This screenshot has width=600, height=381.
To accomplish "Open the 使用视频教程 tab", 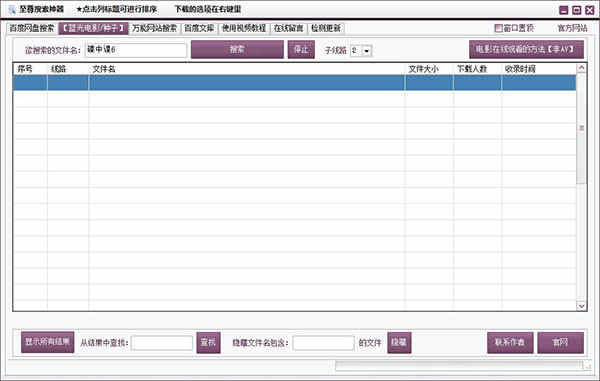I will tap(244, 28).
